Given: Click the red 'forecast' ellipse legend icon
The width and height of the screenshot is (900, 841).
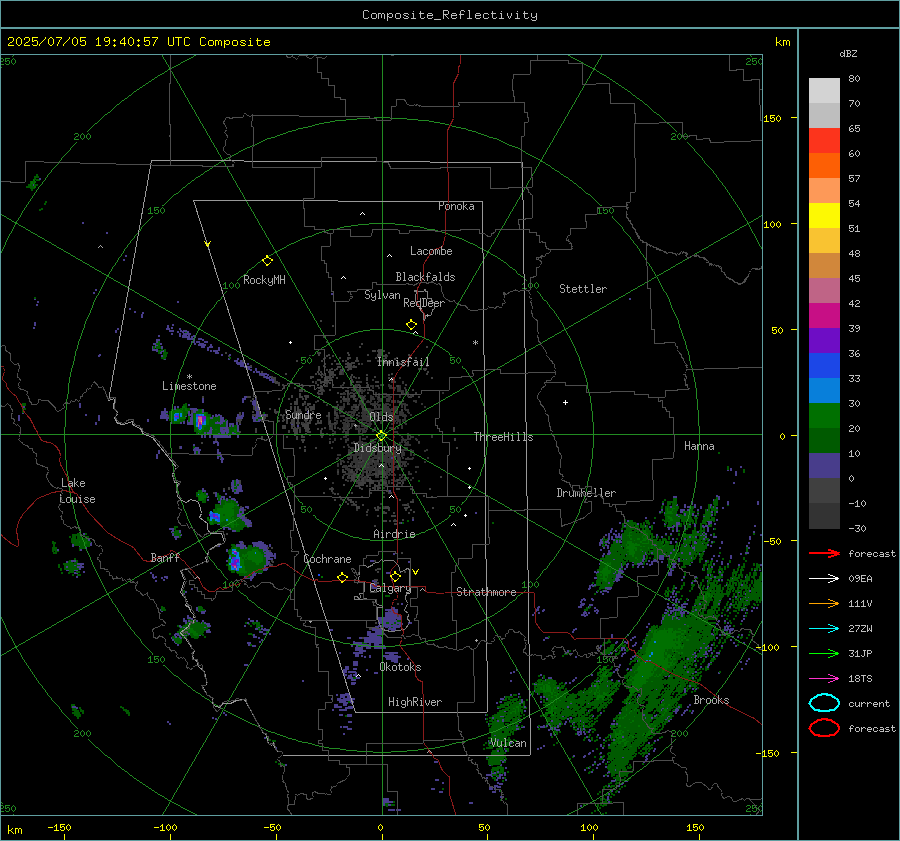Looking at the screenshot, I should [x=824, y=728].
